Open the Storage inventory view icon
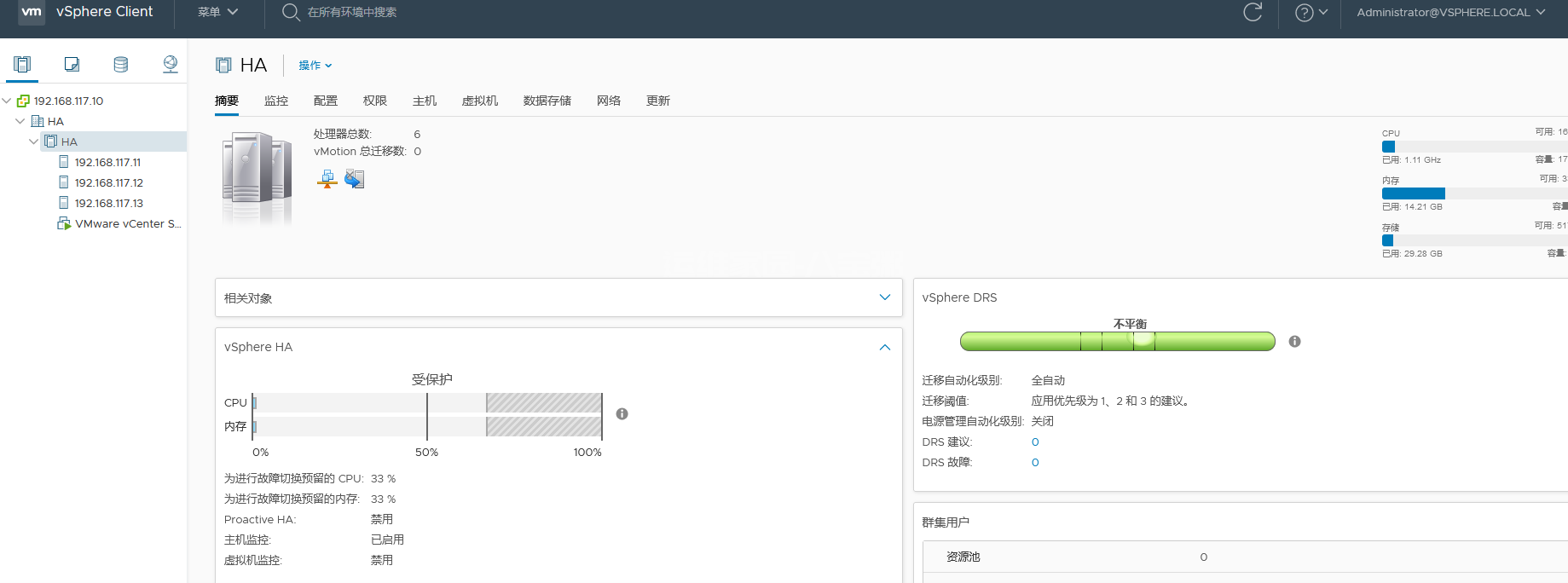This screenshot has height=583, width=1568. click(121, 64)
